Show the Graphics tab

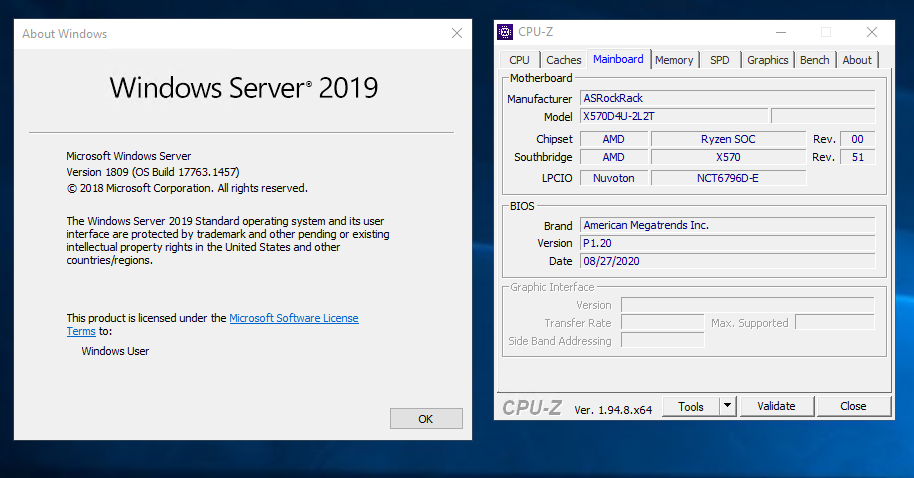pyautogui.click(x=767, y=60)
